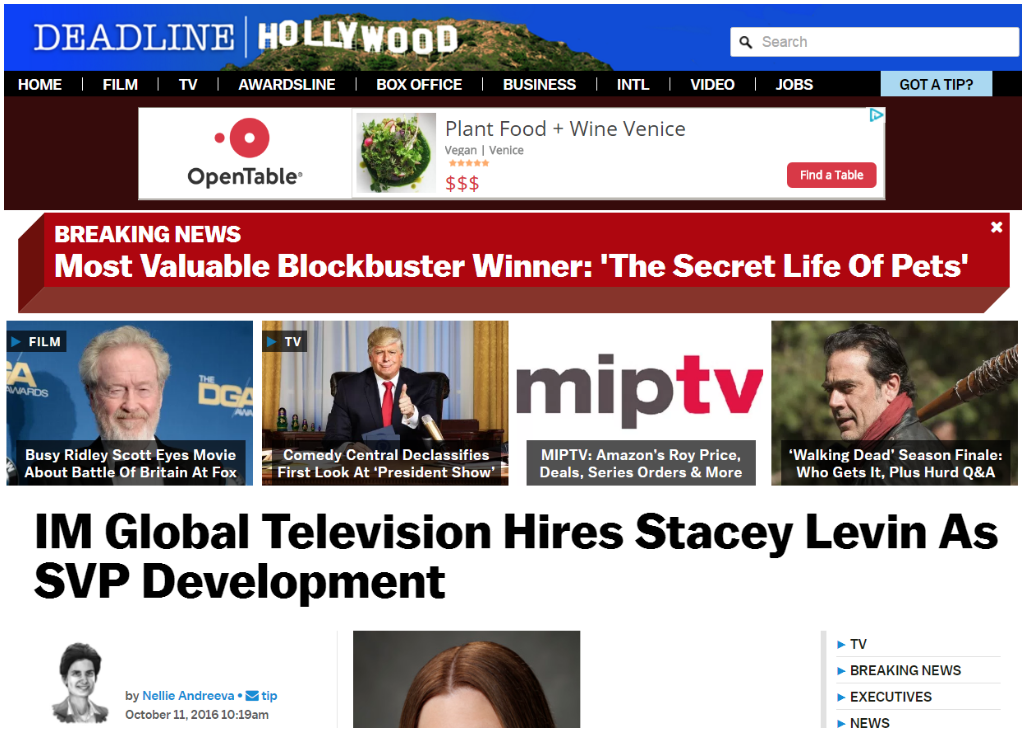Click the AdChoices icon on the ad
This screenshot has height=732, width=1026.
click(x=876, y=116)
